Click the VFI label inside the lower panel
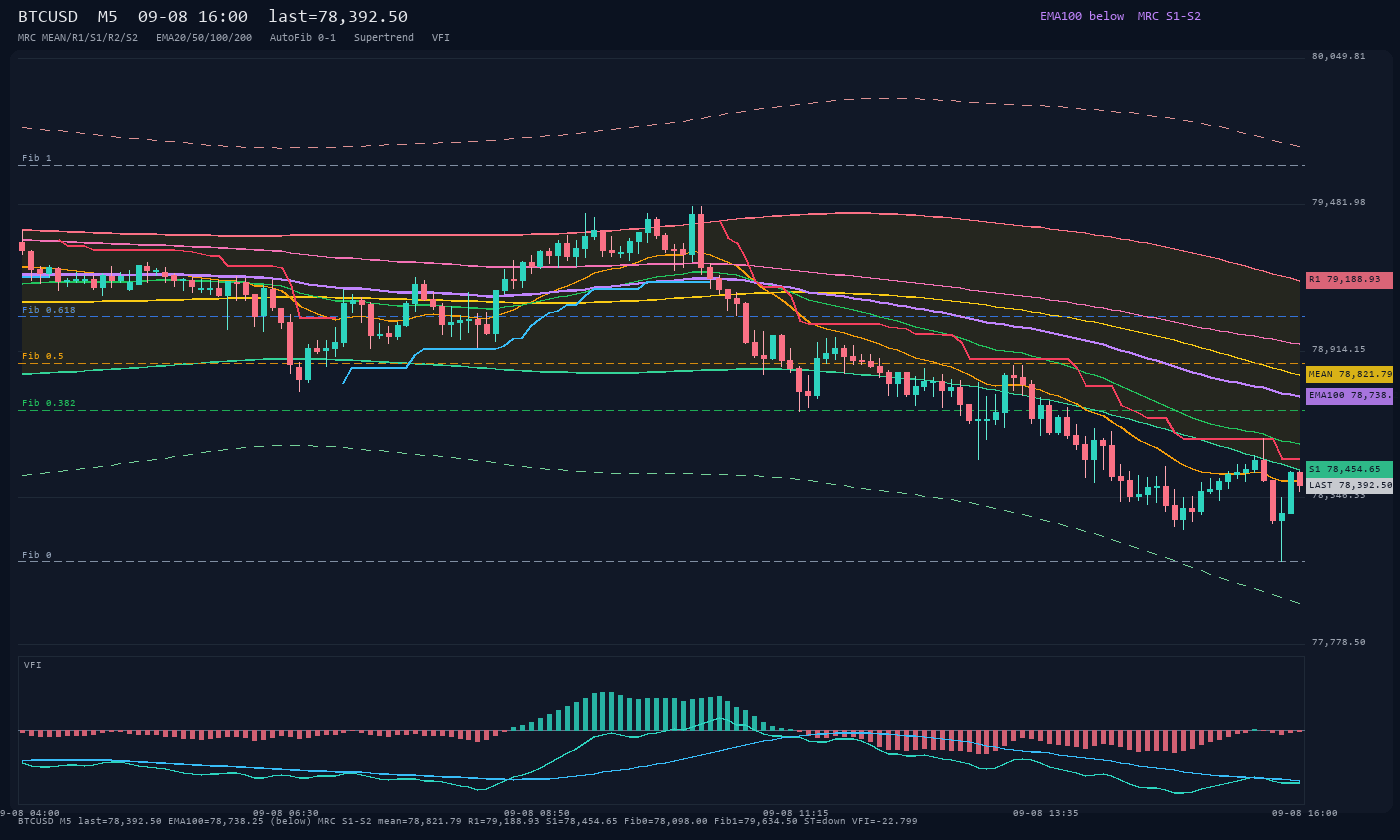This screenshot has height=840, width=1400. 33,665
